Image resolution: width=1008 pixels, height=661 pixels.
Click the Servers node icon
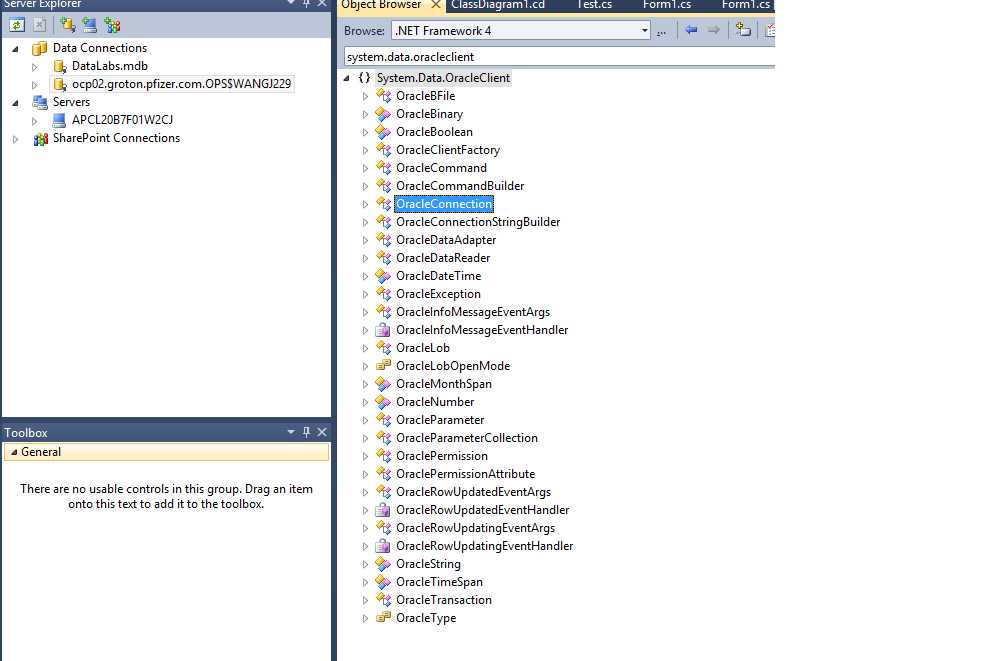click(x=40, y=102)
